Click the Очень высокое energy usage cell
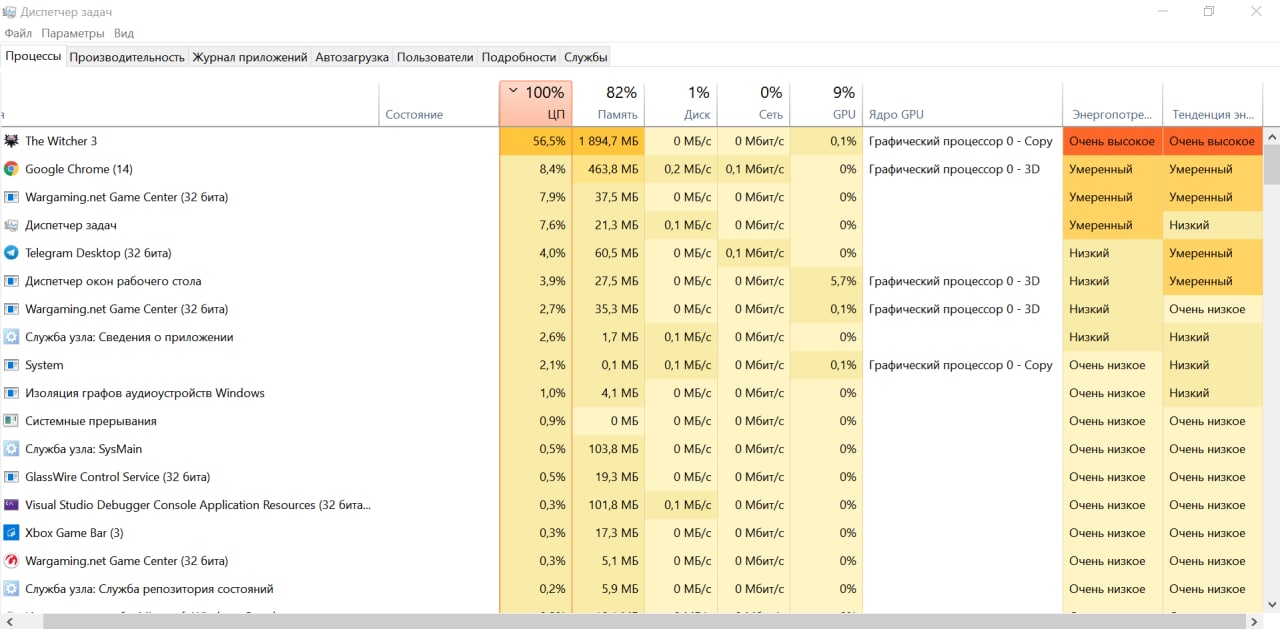The height and width of the screenshot is (629, 1280). [1112, 141]
